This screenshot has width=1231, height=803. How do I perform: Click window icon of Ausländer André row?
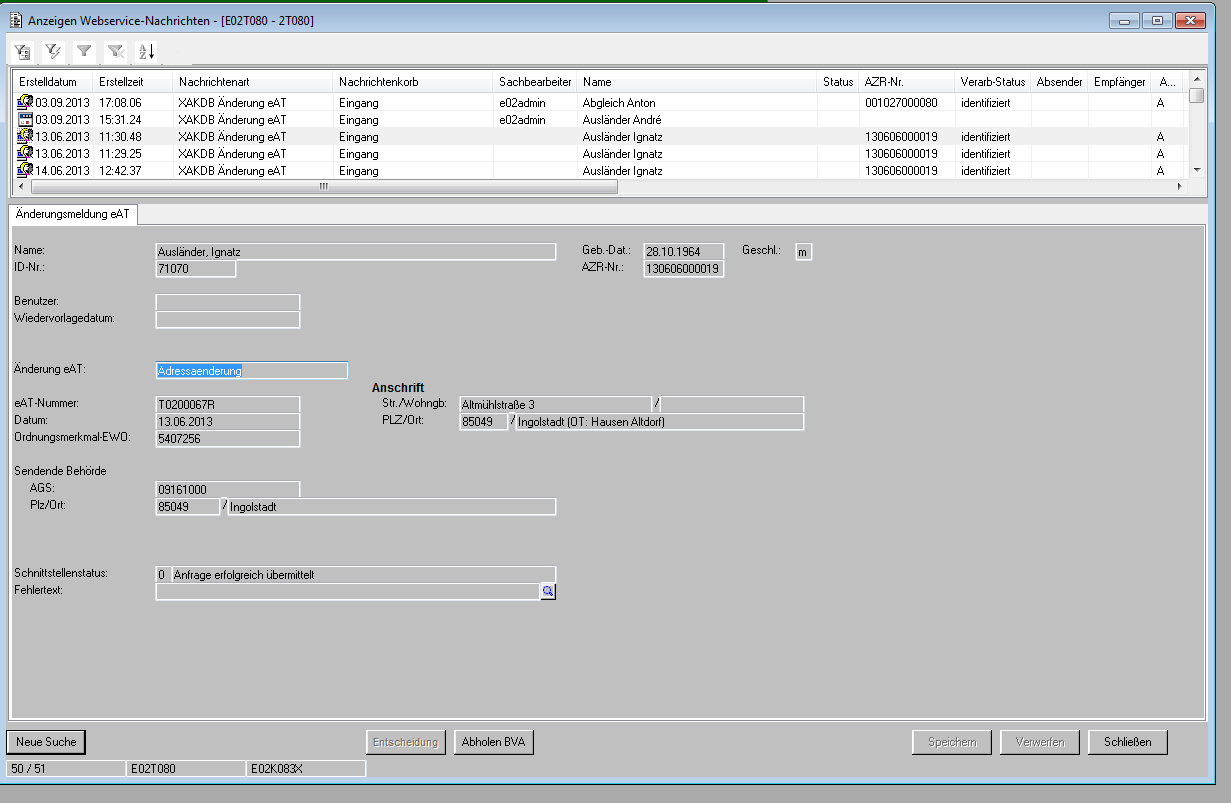pyautogui.click(x=25, y=119)
